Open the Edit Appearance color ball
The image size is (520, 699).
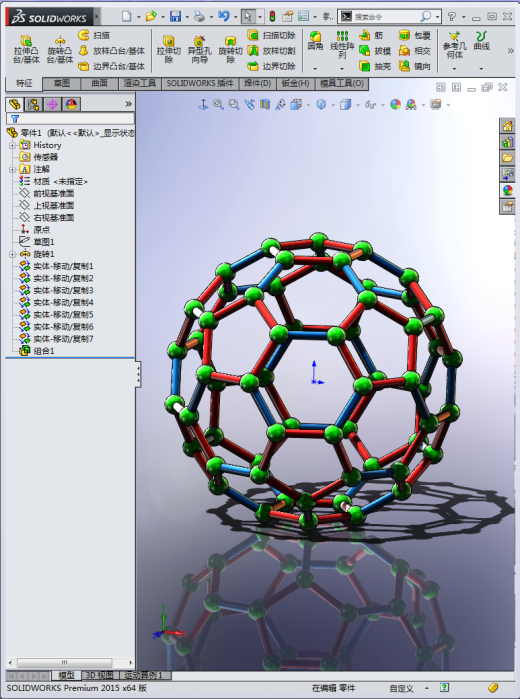point(395,105)
